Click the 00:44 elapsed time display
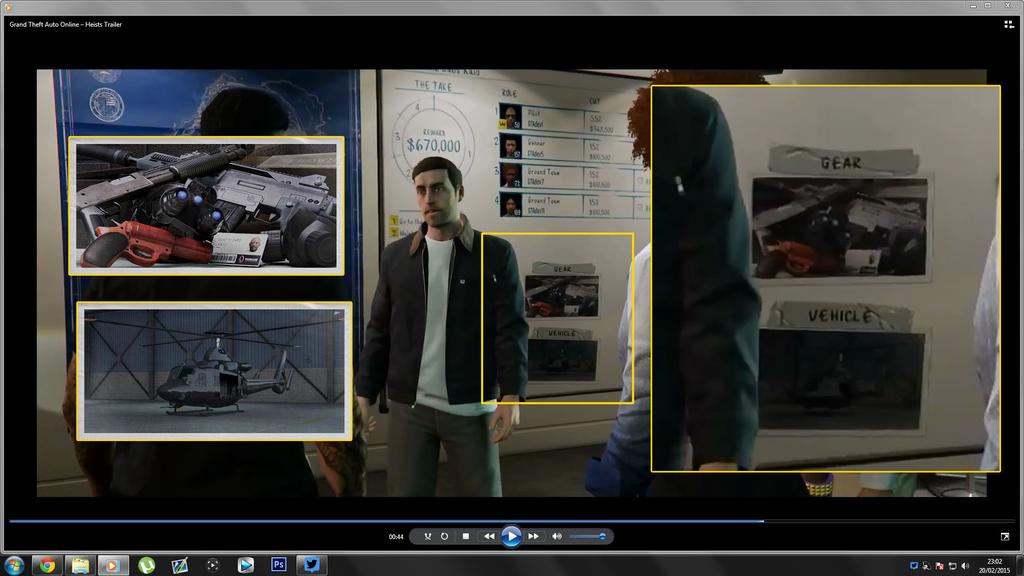 (x=396, y=537)
